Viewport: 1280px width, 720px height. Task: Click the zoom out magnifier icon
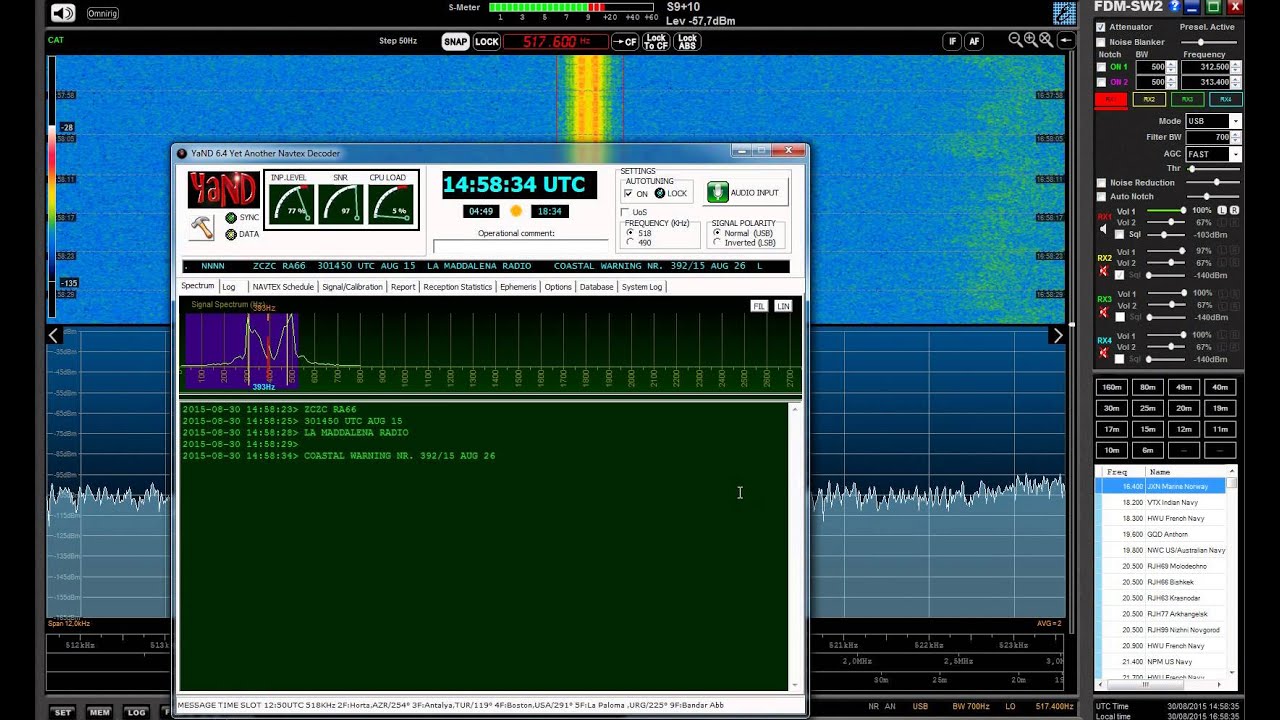pos(1016,40)
